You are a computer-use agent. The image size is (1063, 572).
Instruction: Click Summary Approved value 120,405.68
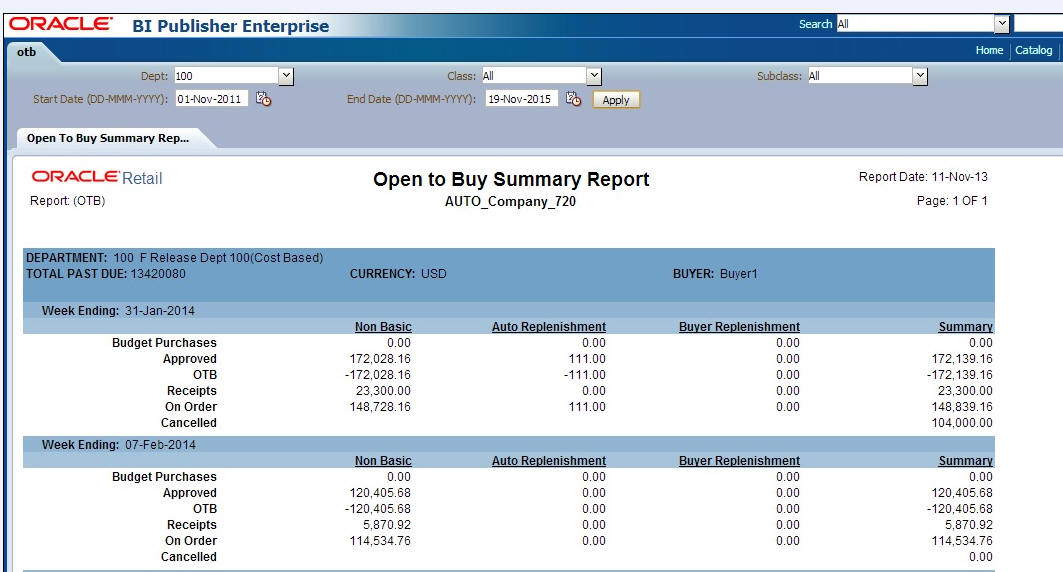(x=962, y=493)
